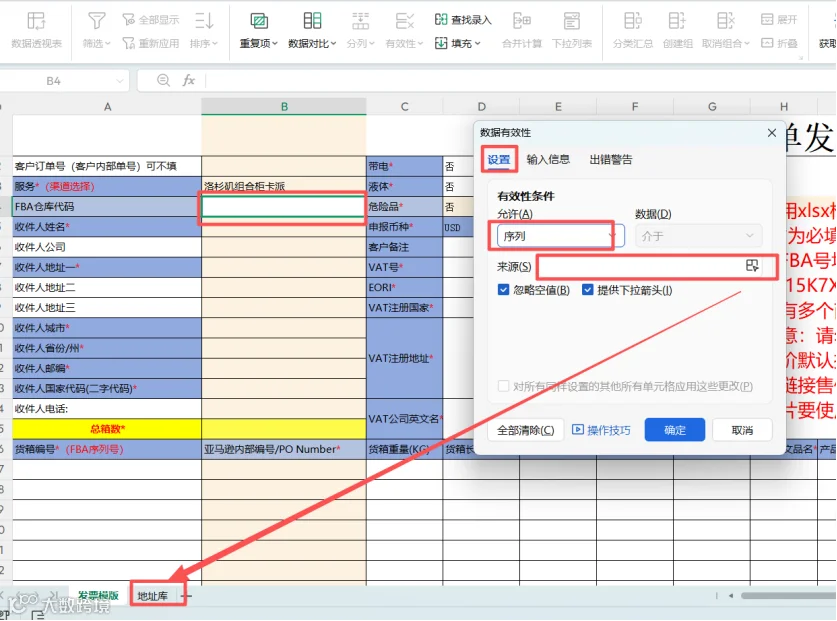Click the 填充 fill tool

tap(458, 43)
